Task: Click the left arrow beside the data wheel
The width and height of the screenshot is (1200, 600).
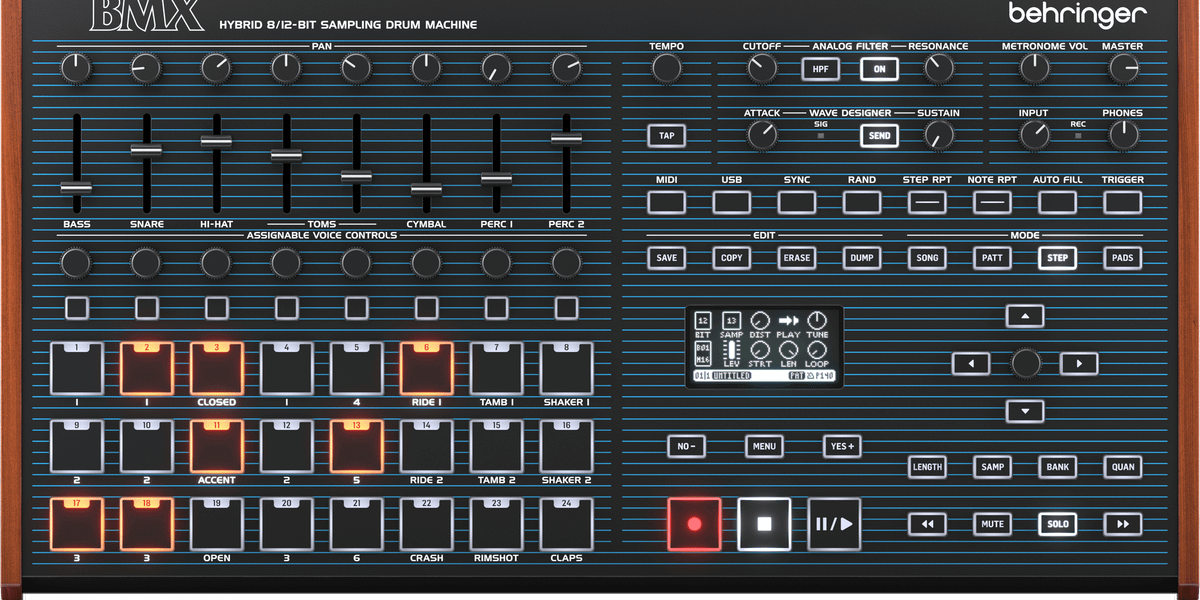Action: (971, 363)
